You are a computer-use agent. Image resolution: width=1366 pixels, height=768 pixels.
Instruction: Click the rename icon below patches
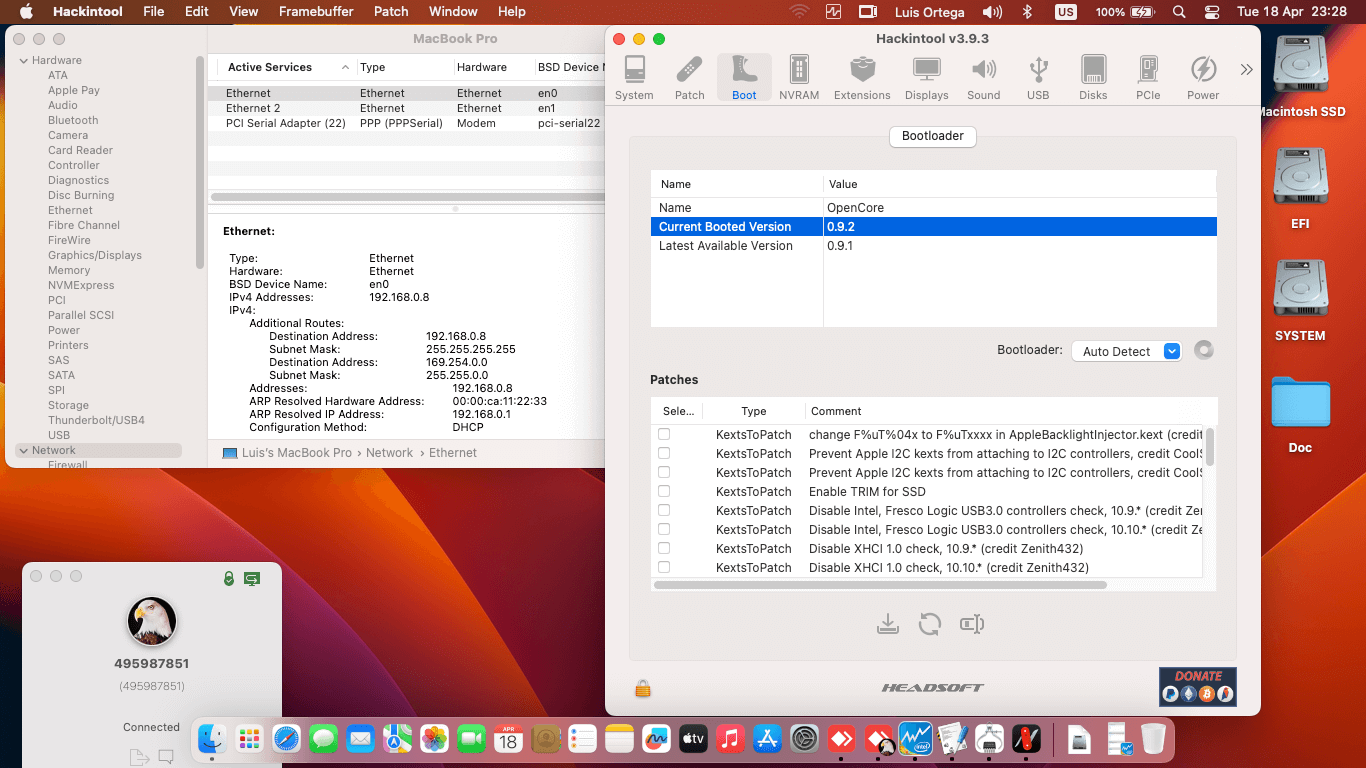click(x=972, y=624)
